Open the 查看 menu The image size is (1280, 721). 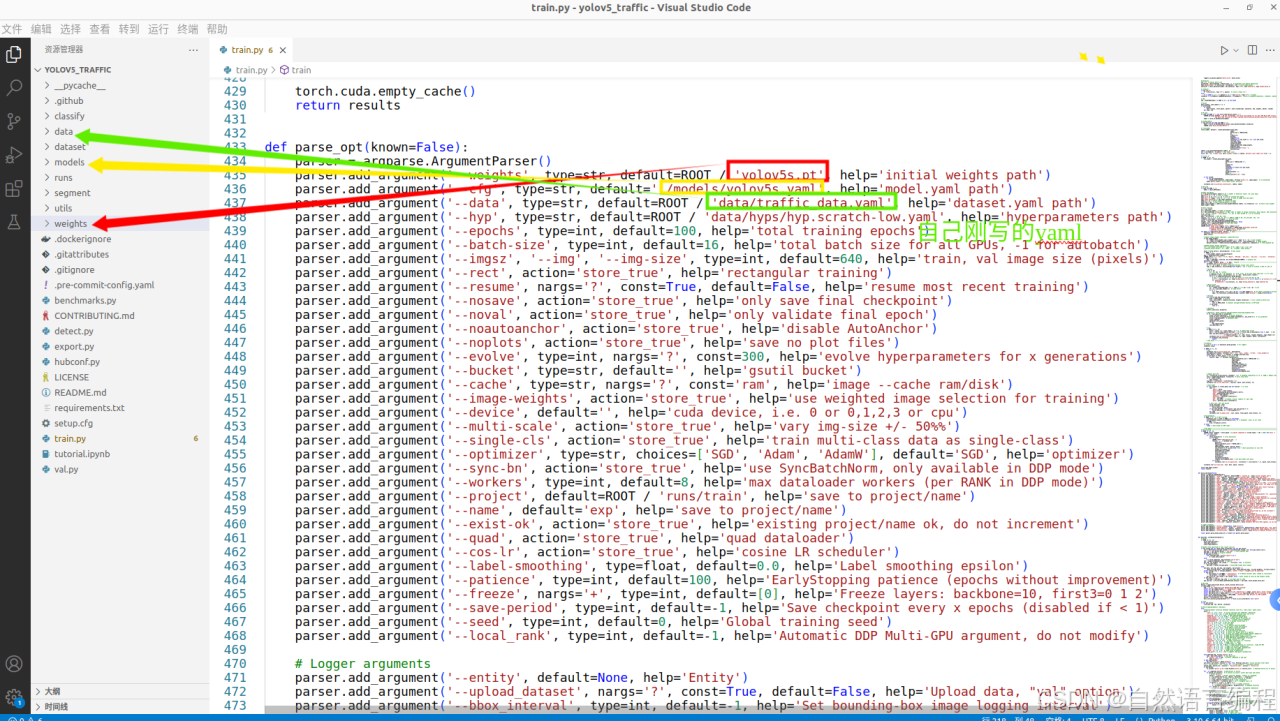[100, 29]
